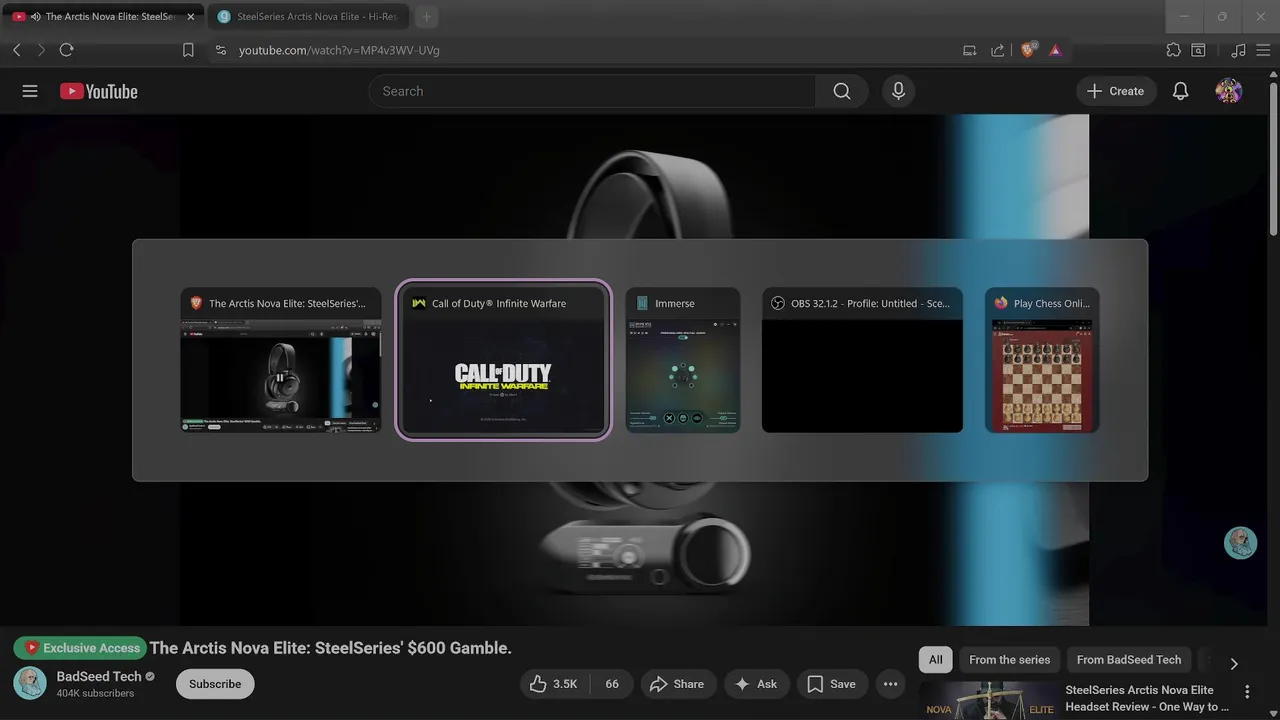This screenshot has height=720, width=1280.
Task: Open the music note playlist icon
Action: click(1238, 50)
